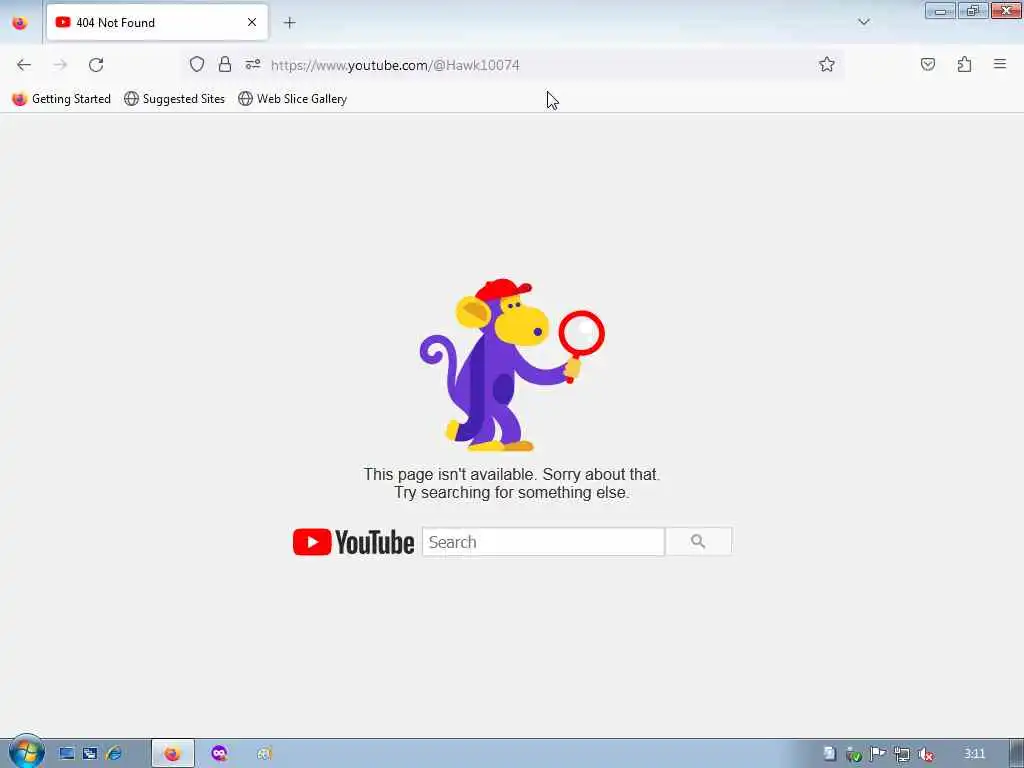Open the Getting Started bookmark
The width and height of the screenshot is (1024, 768).
[x=61, y=99]
